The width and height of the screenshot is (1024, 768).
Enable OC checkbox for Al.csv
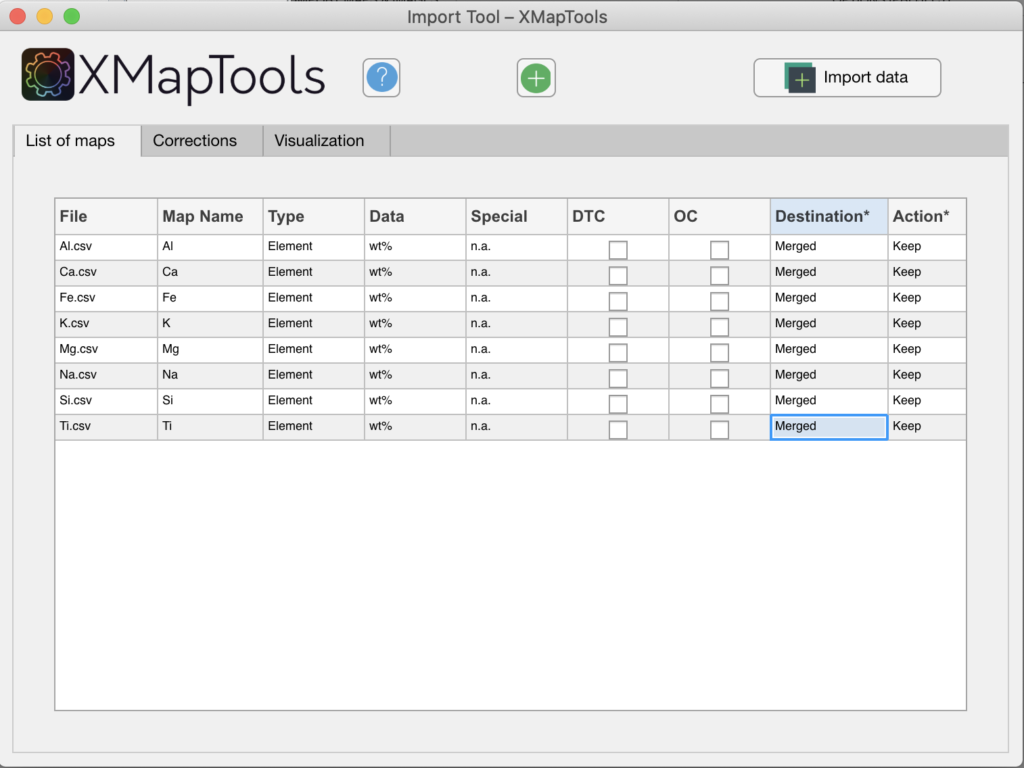pyautogui.click(x=719, y=249)
